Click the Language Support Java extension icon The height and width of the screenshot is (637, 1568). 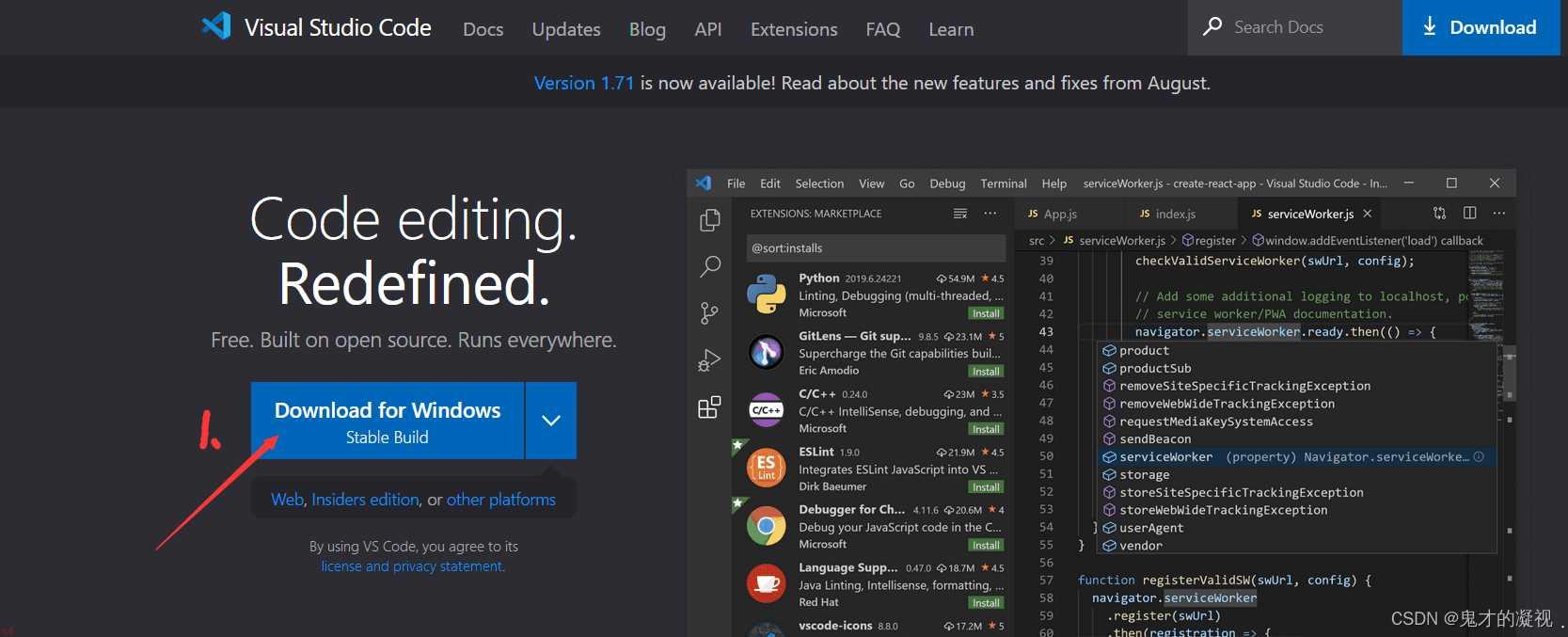click(x=767, y=583)
